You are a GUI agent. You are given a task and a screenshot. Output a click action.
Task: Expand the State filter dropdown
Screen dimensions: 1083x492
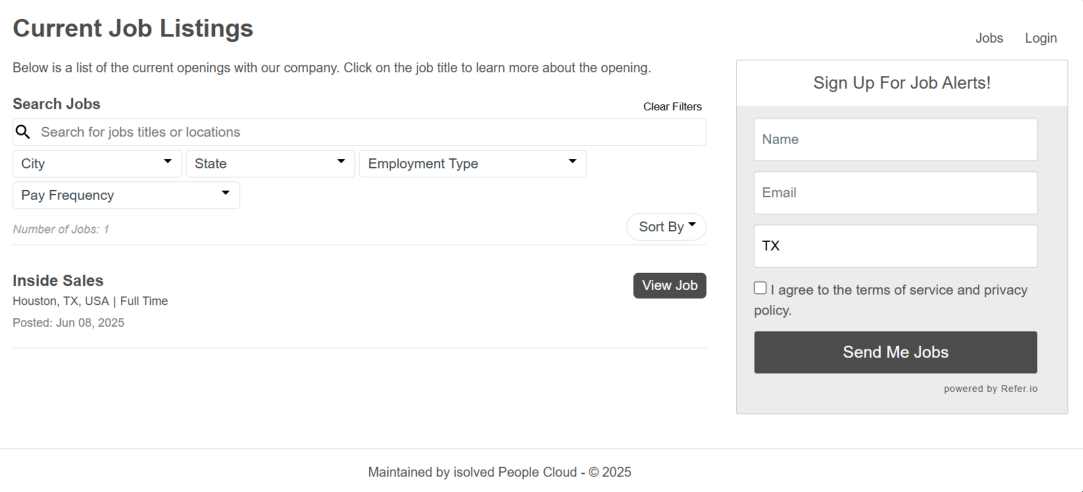click(x=270, y=164)
